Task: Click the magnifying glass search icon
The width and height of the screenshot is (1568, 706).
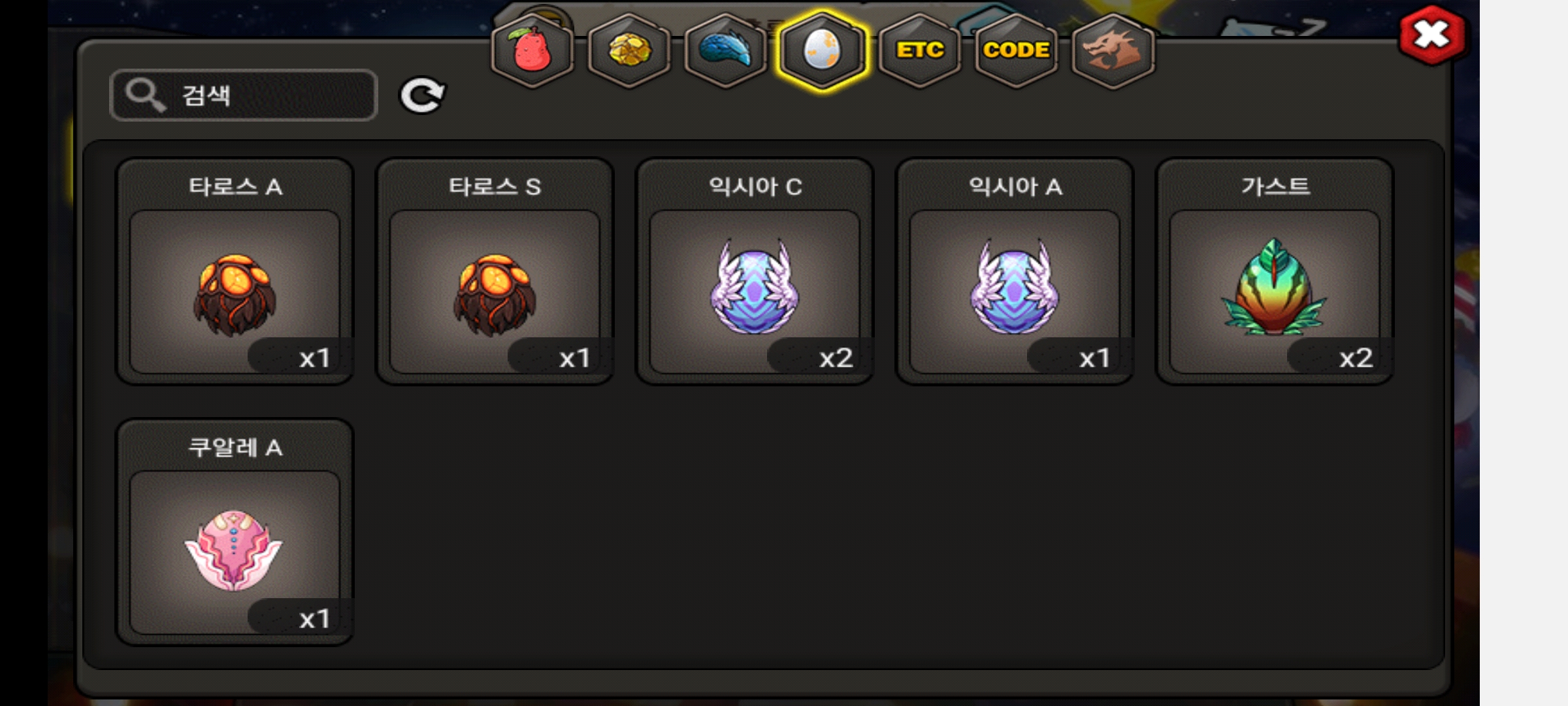Action: point(145,95)
